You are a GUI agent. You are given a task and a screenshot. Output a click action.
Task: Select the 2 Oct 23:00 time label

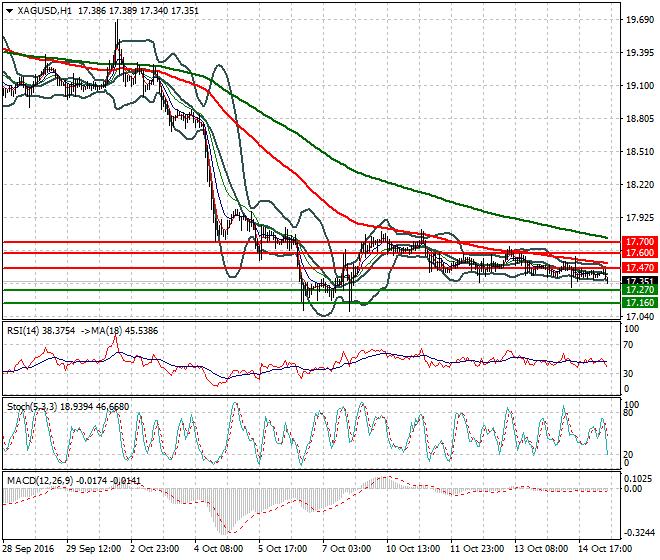coord(154,549)
